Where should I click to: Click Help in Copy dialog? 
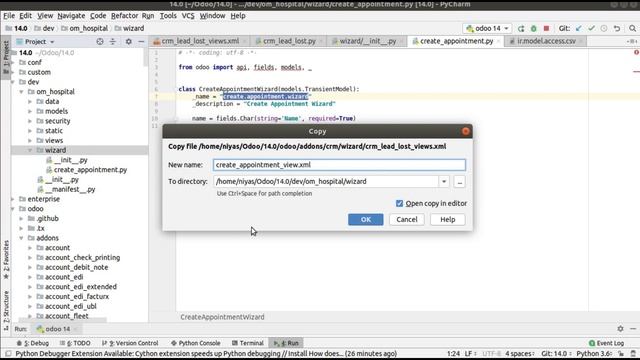(x=448, y=220)
